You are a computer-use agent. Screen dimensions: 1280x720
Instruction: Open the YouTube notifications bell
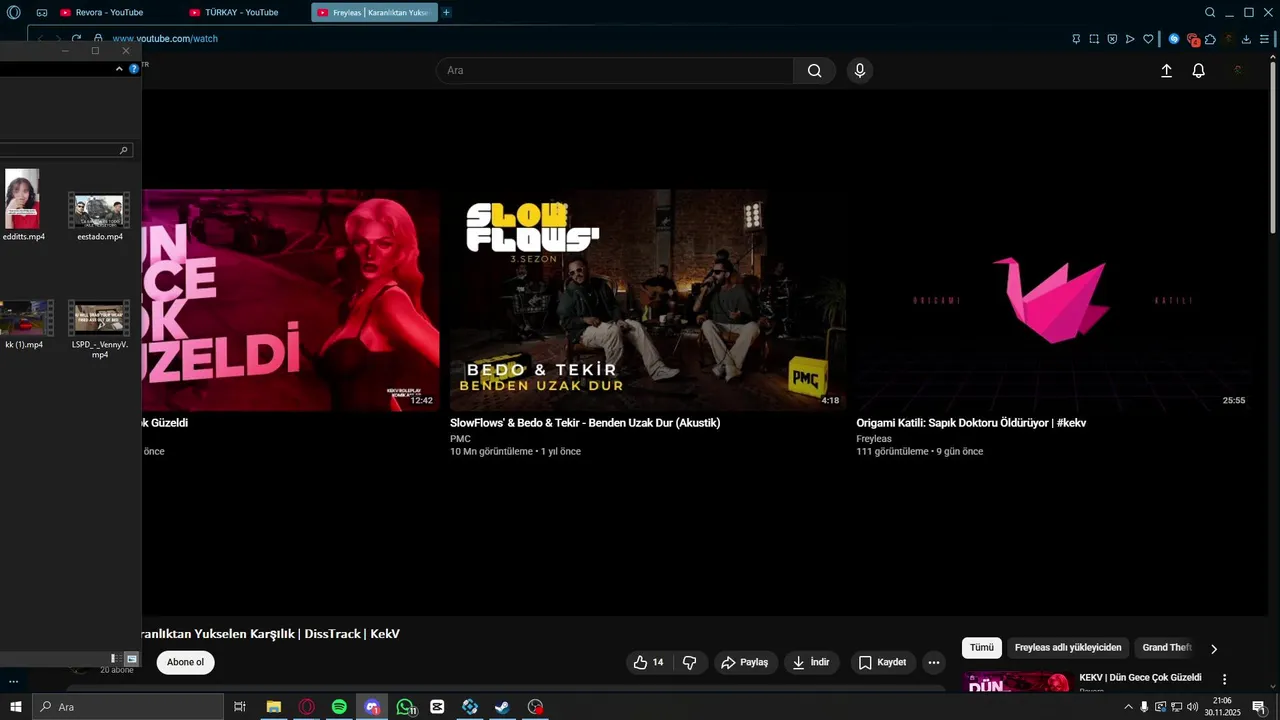pos(1198,71)
